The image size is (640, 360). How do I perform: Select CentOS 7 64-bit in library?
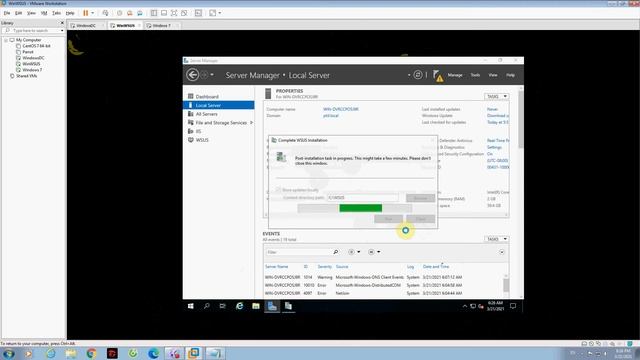coord(36,46)
